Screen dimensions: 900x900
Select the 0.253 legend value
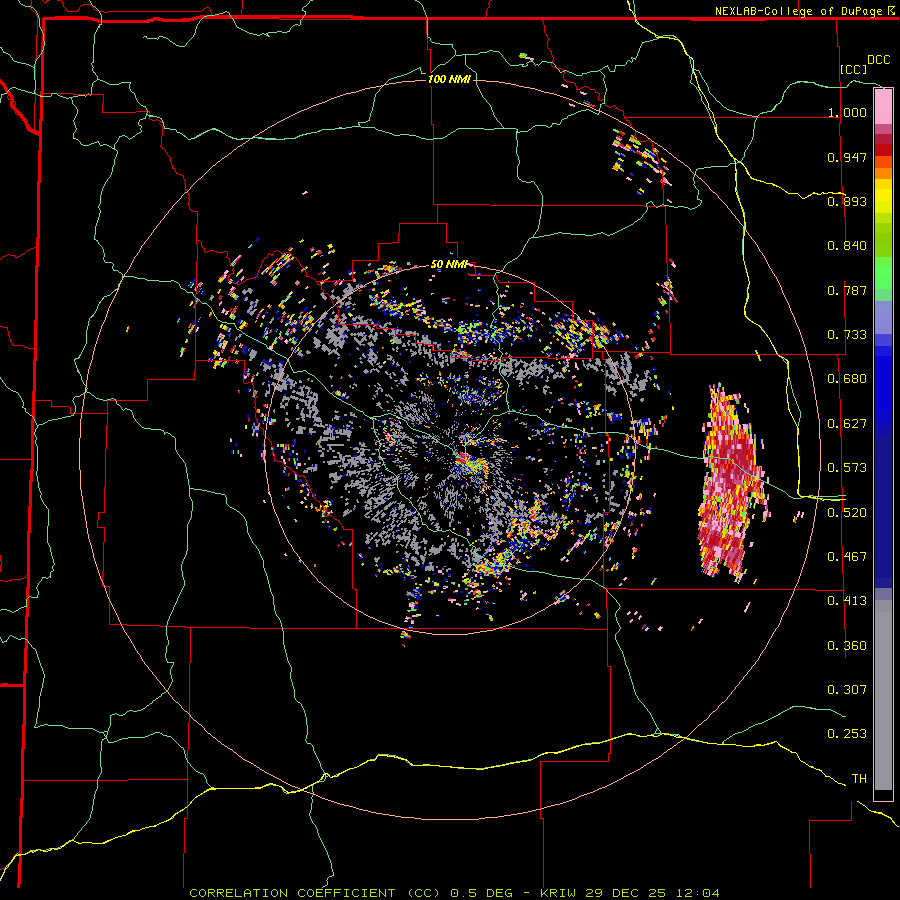tap(847, 734)
